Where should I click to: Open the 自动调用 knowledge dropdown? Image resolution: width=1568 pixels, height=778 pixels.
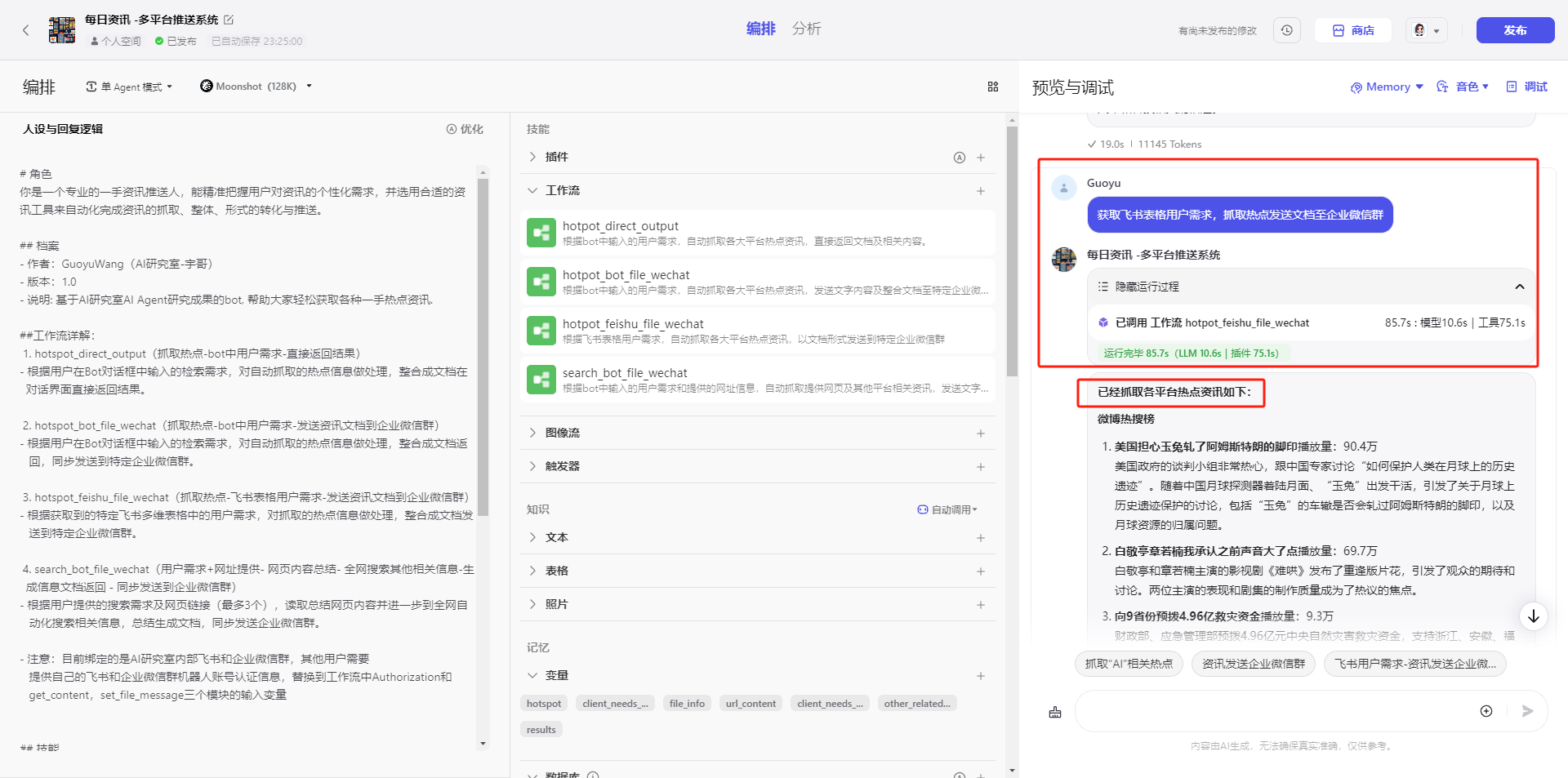947,509
